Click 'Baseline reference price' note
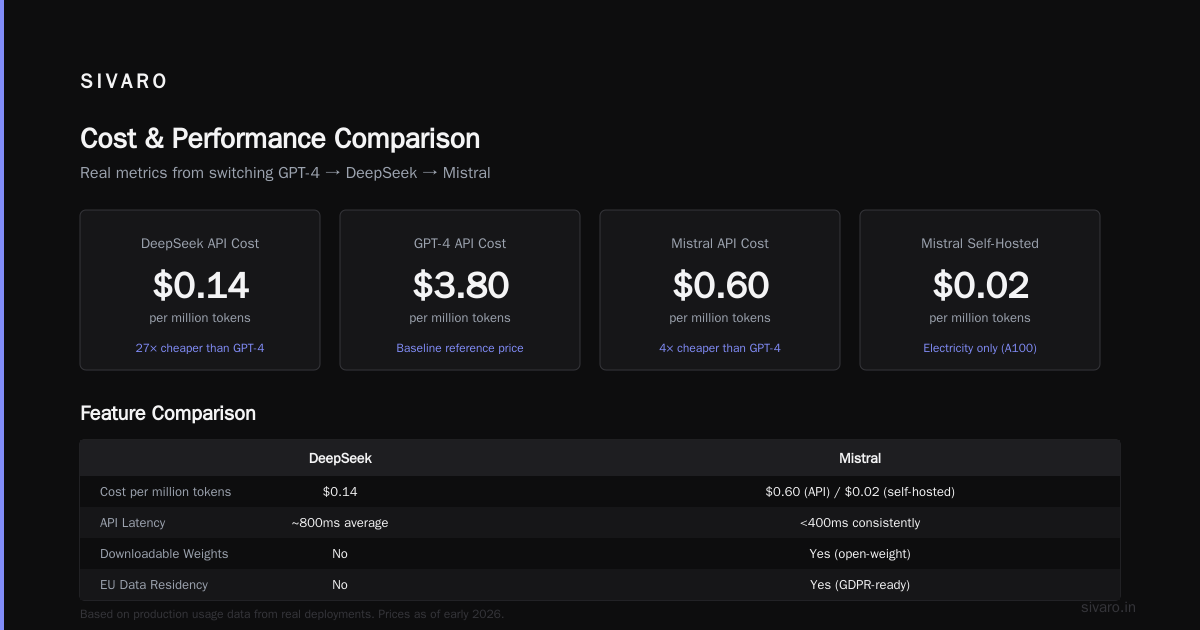This screenshot has width=1200, height=630. click(x=460, y=348)
